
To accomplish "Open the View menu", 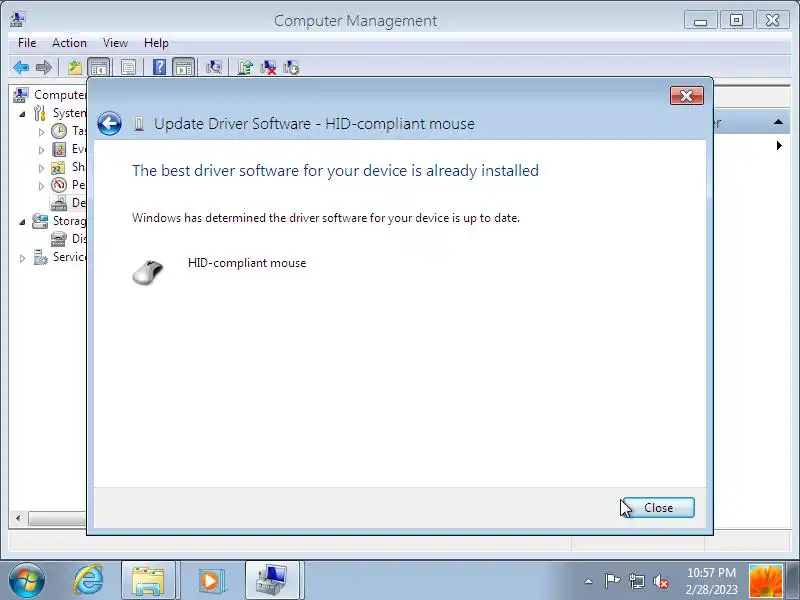I will (x=115, y=43).
